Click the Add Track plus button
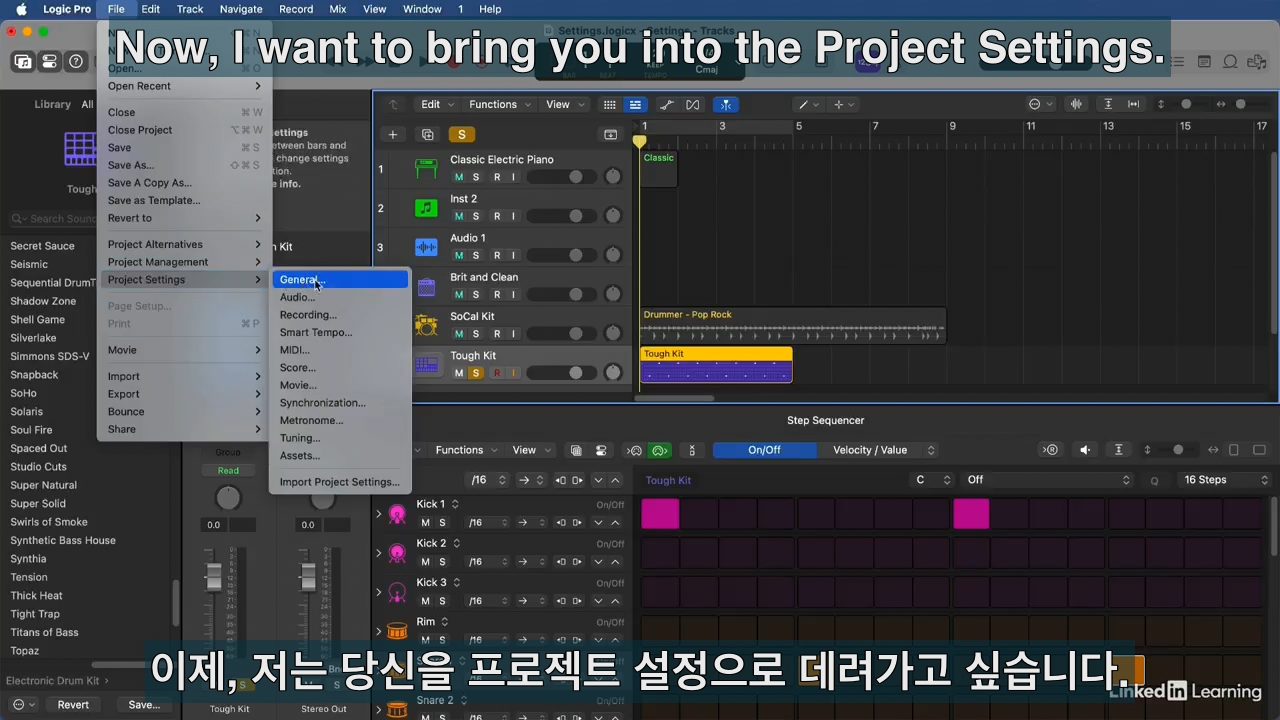 pos(393,134)
